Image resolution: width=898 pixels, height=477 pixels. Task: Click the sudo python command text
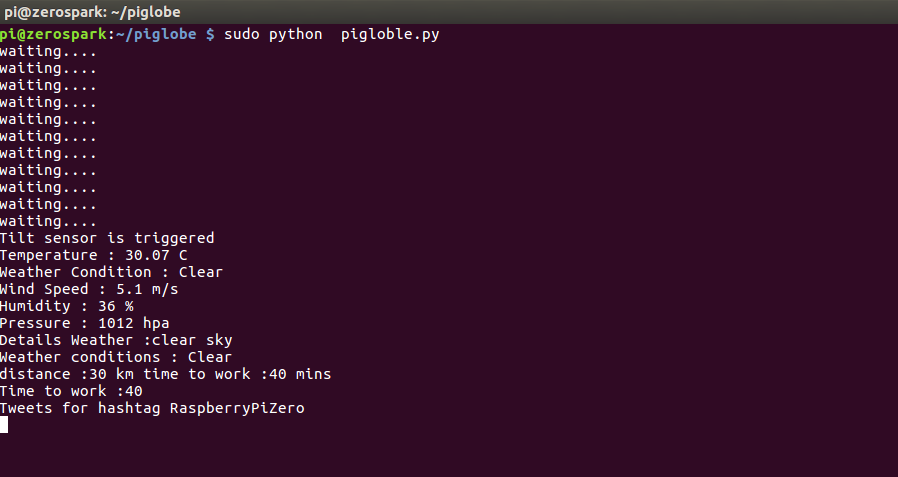point(273,34)
